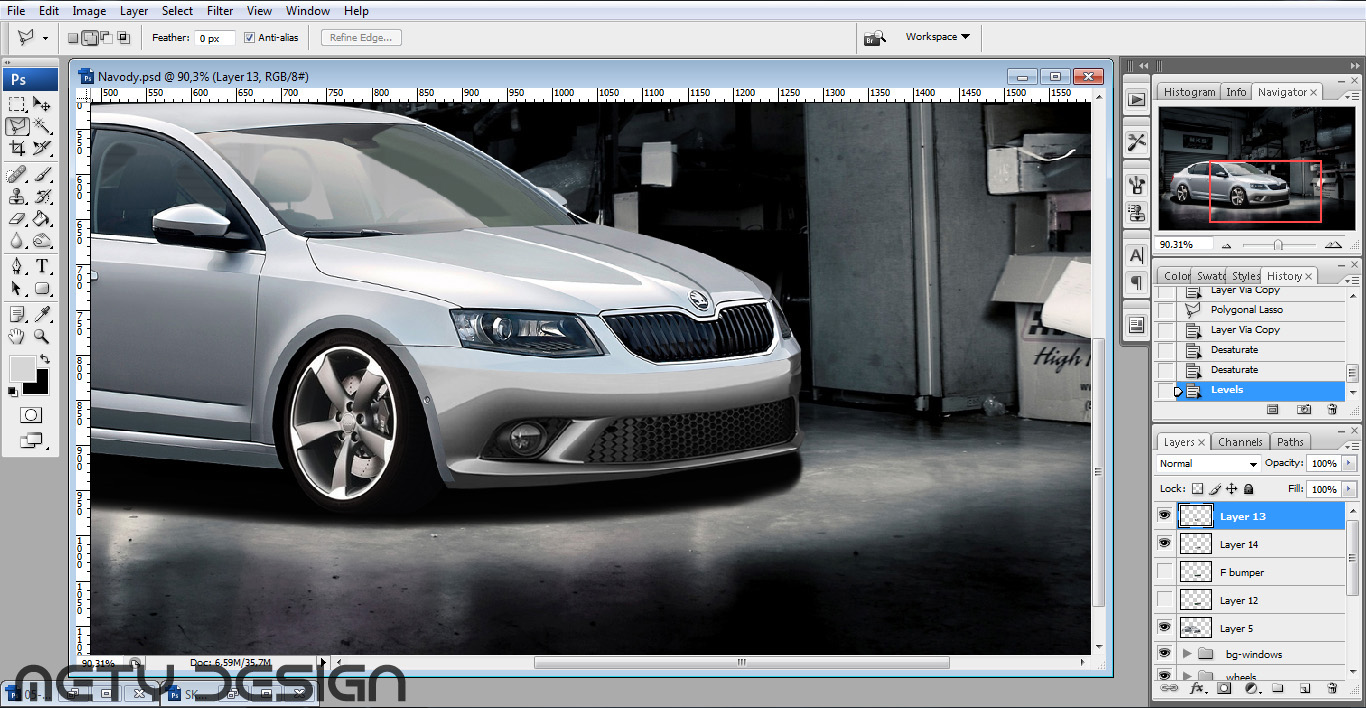Select the Zoom tool
This screenshot has height=708, width=1366.
click(x=42, y=337)
